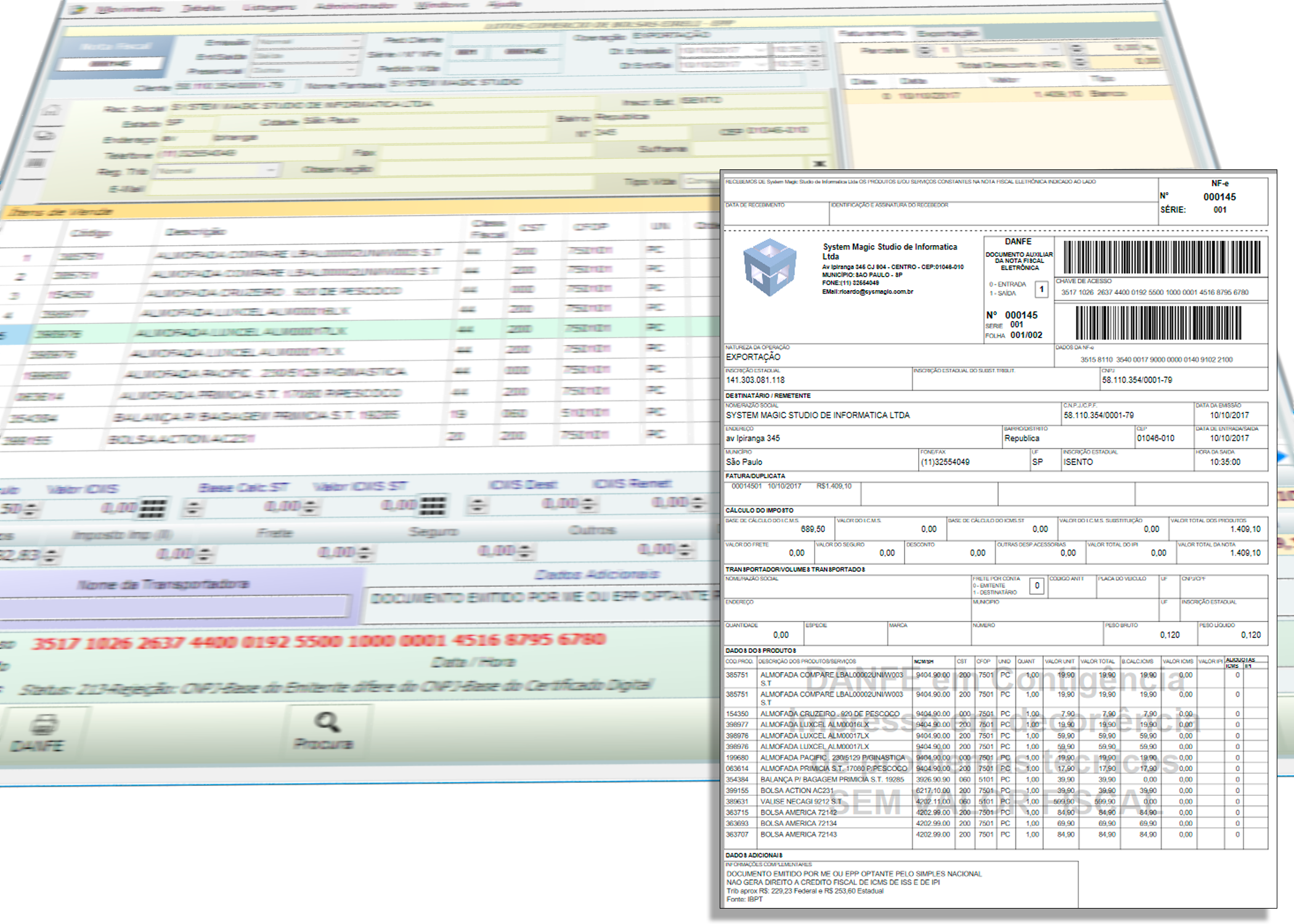Screen dimensions: 1294x924
Task: Open the Listagens menu
Action: pos(269,7)
